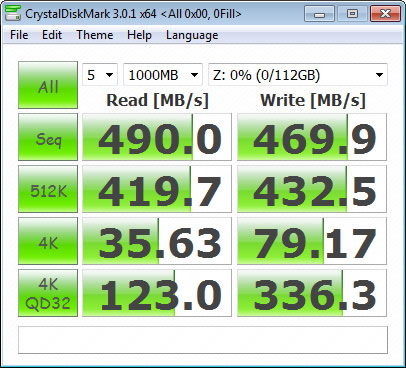This screenshot has height=368, width=406.
Task: Minimize the CrystalDiskMark window
Action: (x=319, y=14)
